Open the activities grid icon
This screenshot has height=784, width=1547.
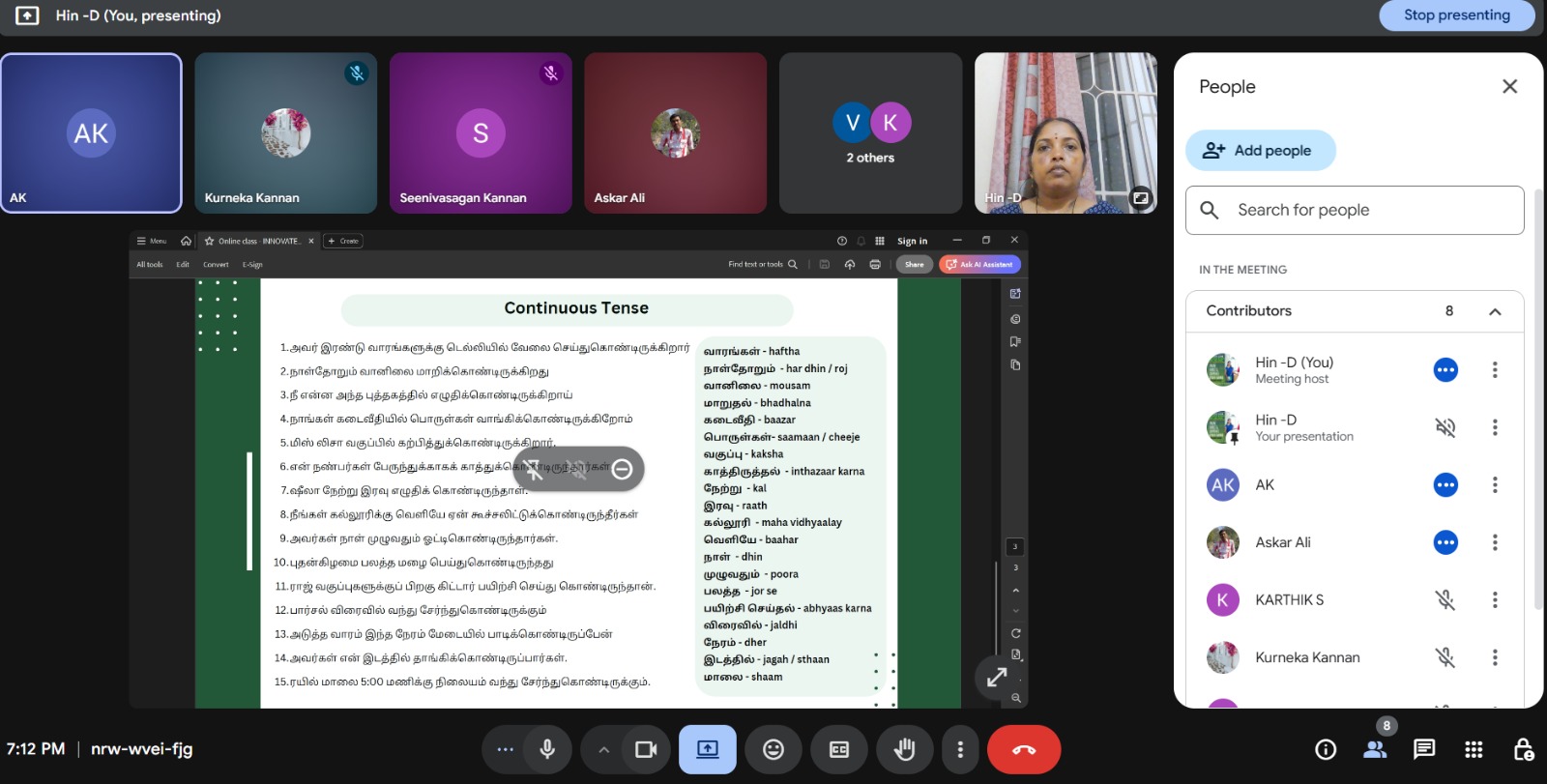(1473, 749)
